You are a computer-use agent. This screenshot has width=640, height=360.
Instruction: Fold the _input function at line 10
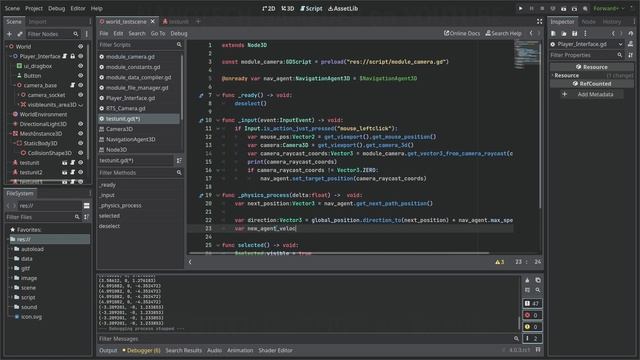point(218,120)
